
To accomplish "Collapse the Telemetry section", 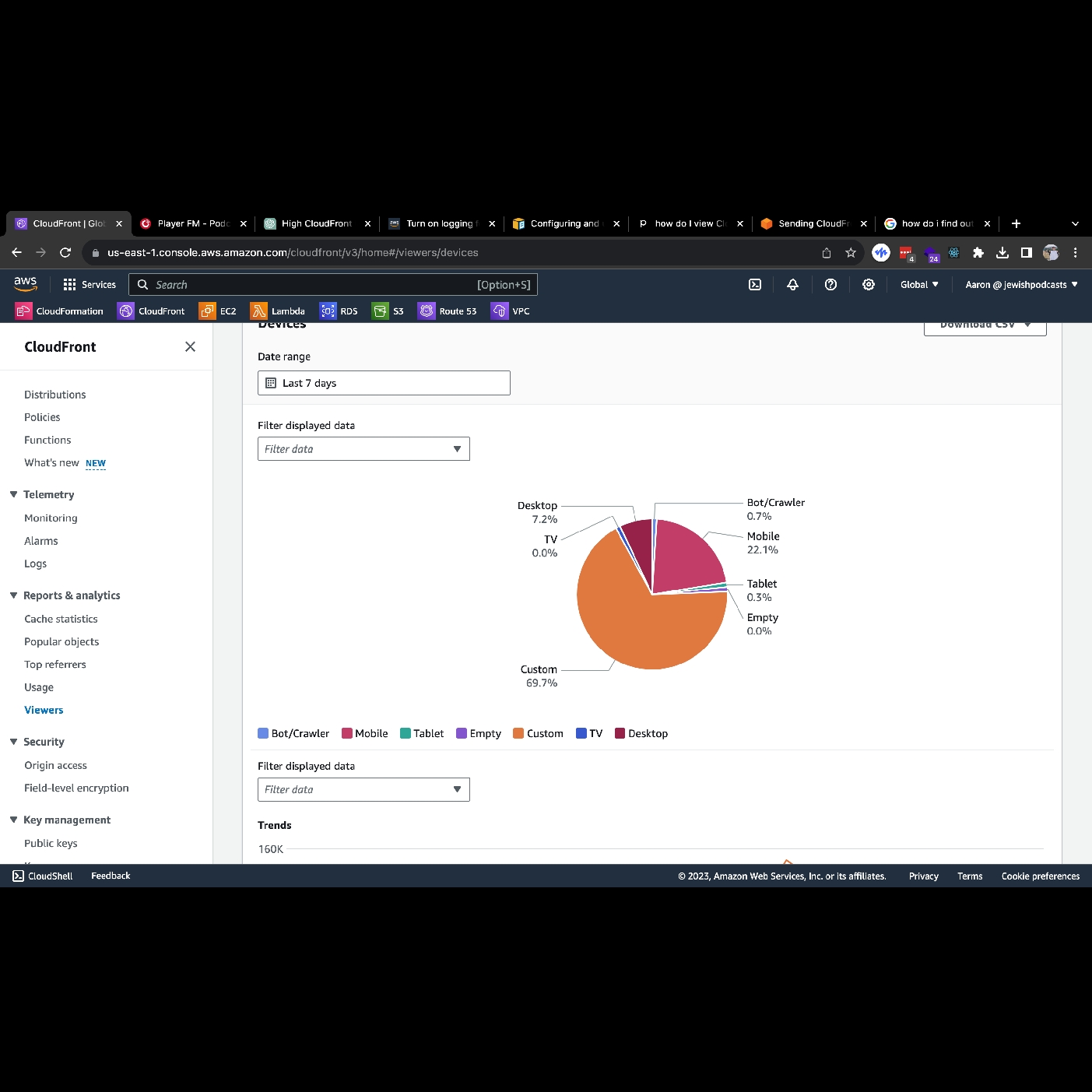I will pyautogui.click(x=14, y=494).
